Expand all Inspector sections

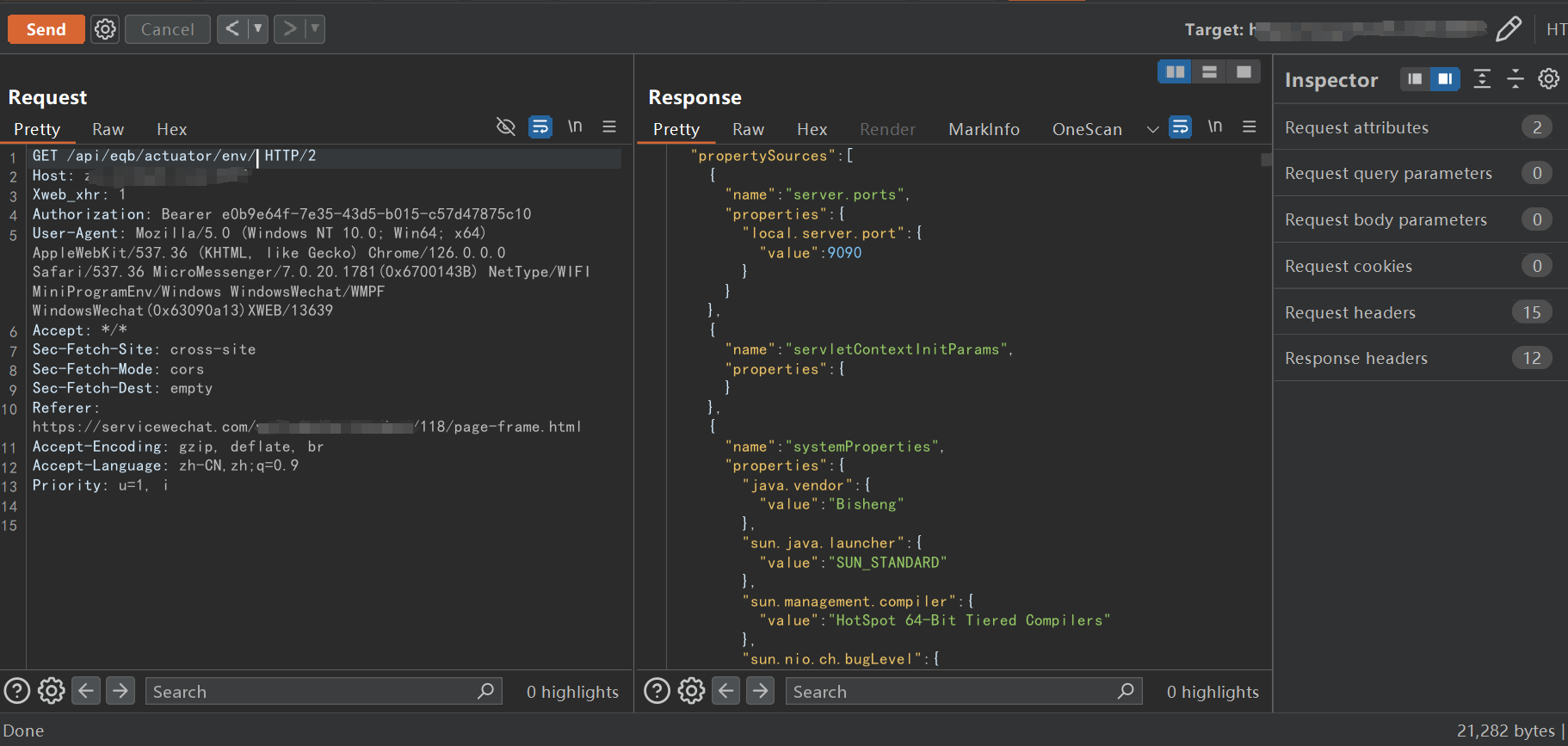point(1482,79)
